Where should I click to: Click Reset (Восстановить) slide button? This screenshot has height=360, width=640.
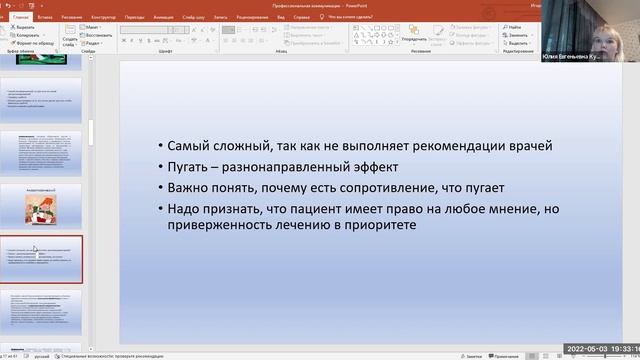click(x=96, y=35)
